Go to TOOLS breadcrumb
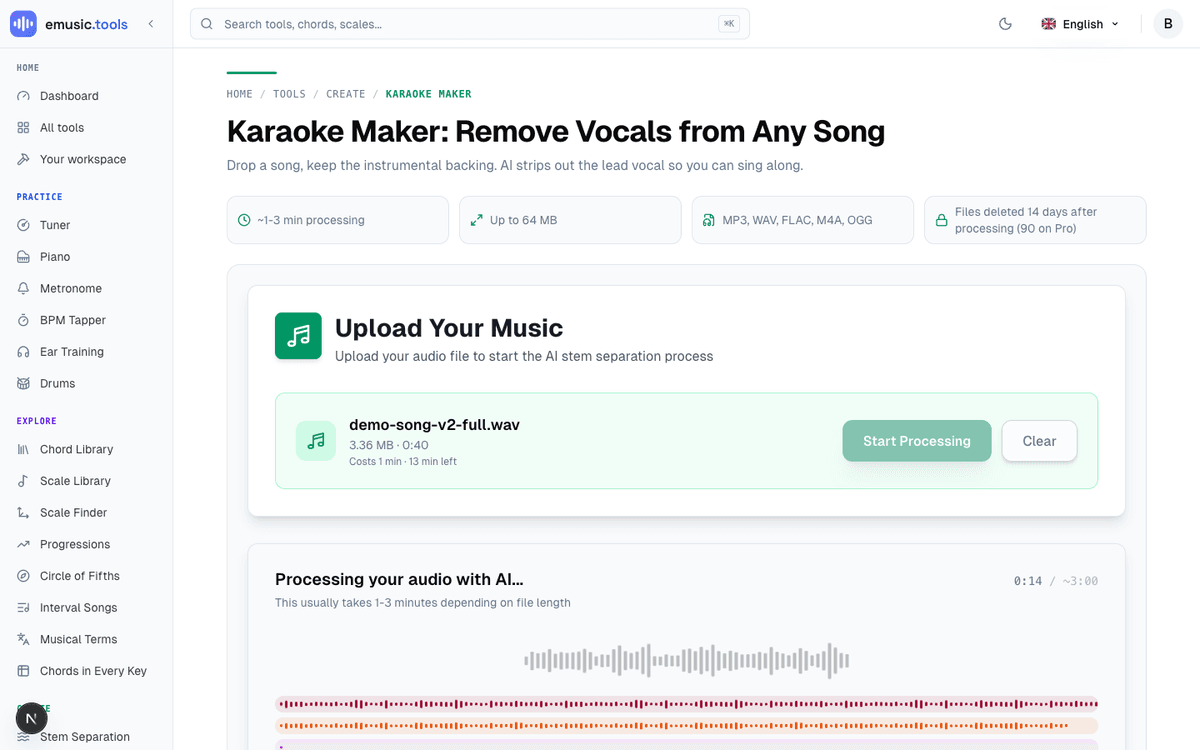 pos(289,94)
